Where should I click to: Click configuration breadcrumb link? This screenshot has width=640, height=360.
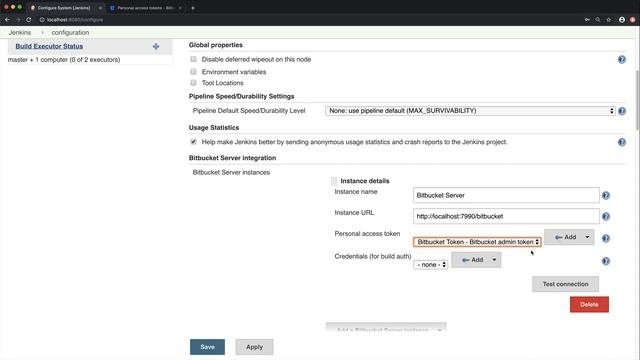(70, 32)
